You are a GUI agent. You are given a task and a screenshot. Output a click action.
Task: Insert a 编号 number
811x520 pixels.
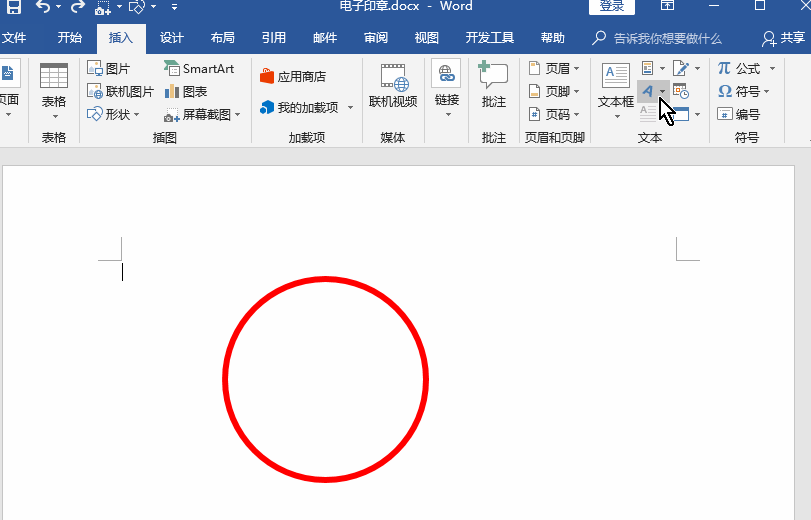(739, 114)
